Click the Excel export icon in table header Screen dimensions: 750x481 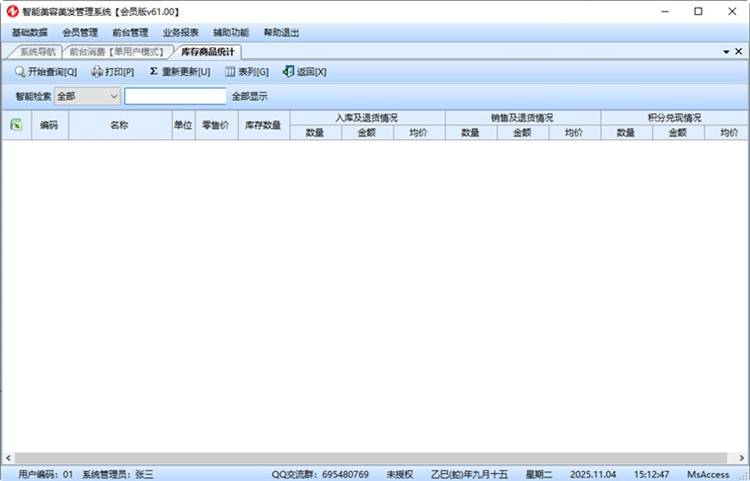(x=16, y=125)
